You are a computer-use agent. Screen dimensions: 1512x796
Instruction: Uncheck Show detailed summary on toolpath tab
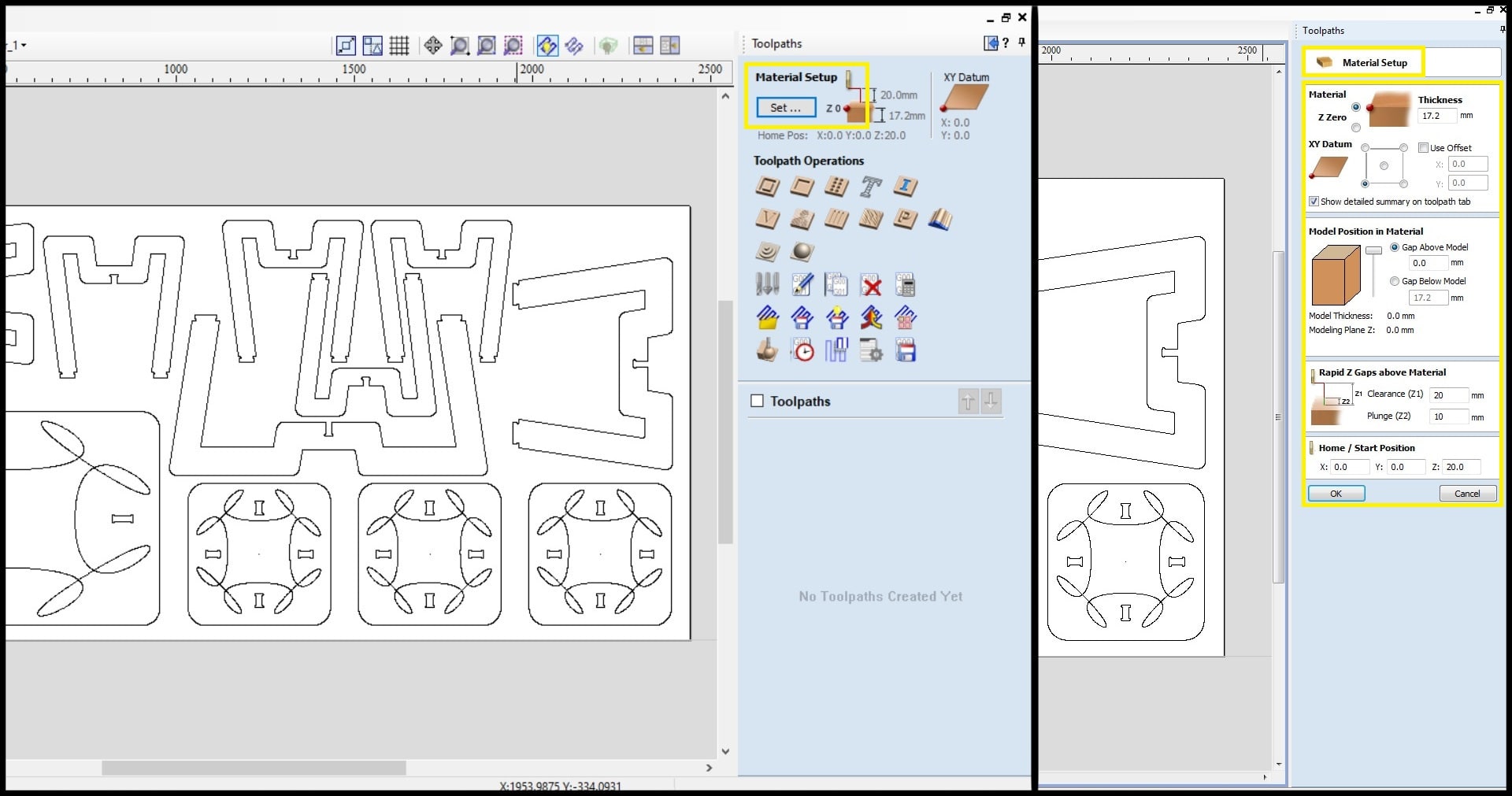[1314, 202]
